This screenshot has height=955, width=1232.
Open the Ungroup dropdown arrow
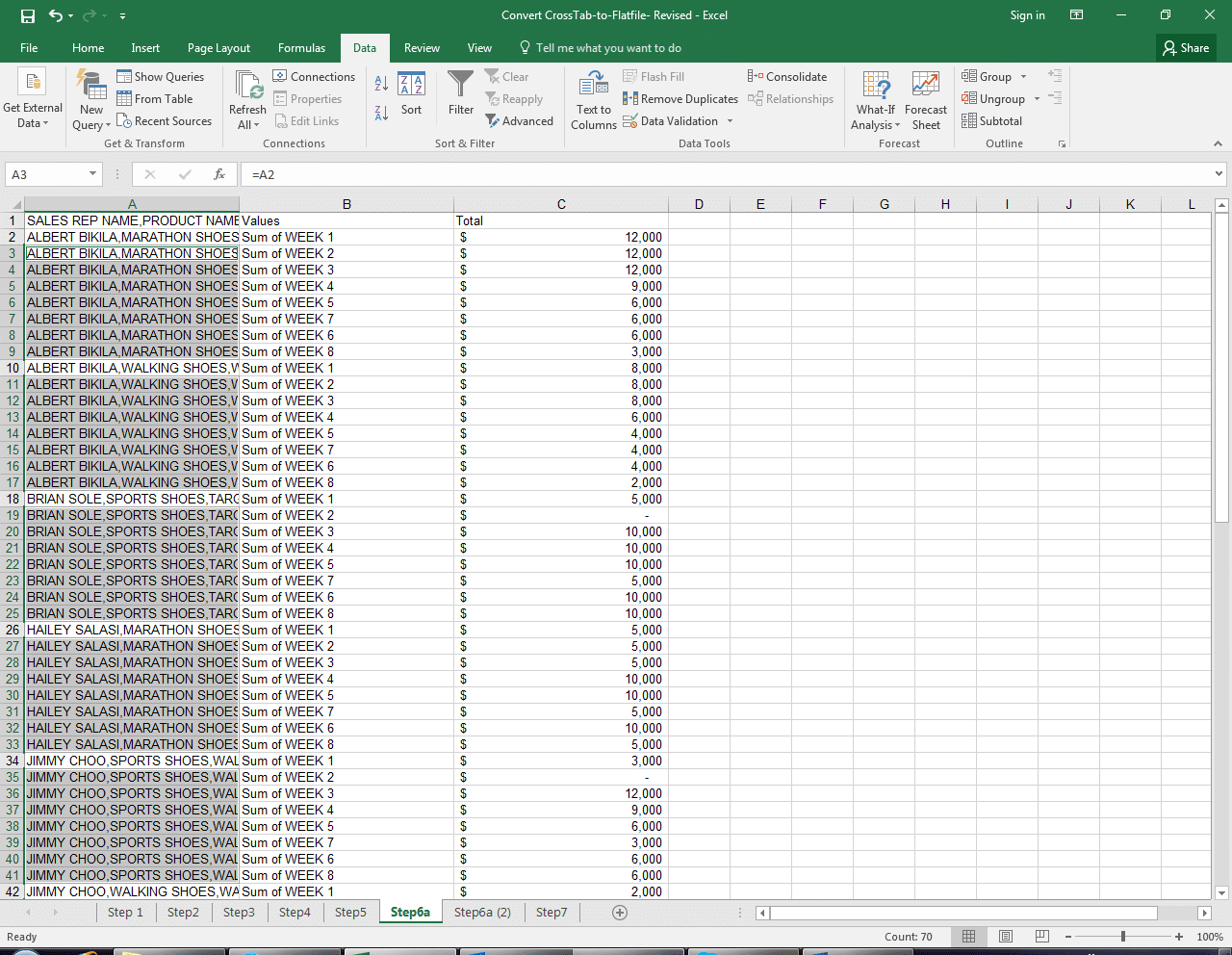coord(1037,99)
